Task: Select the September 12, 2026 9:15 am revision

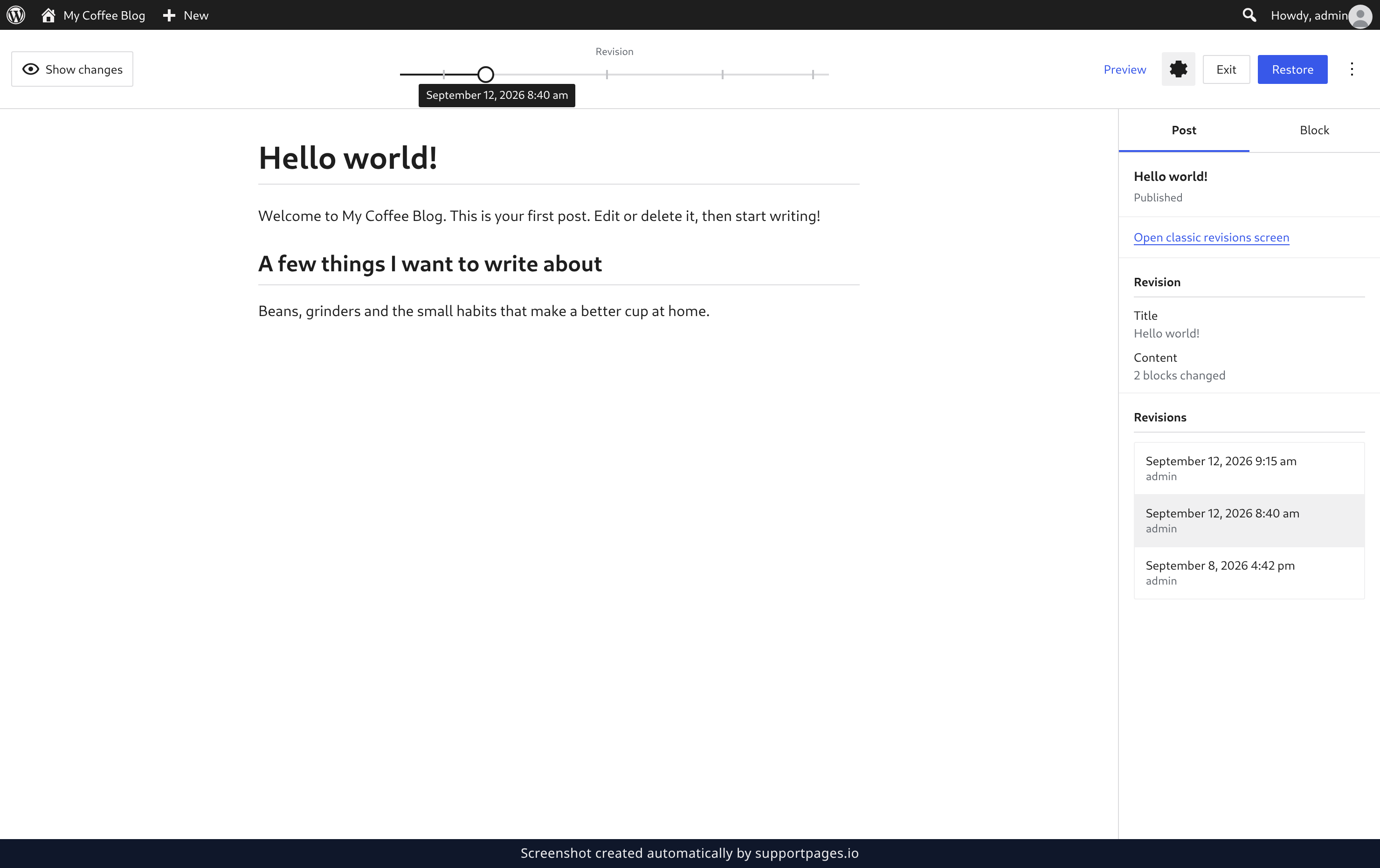Action: (x=1249, y=468)
